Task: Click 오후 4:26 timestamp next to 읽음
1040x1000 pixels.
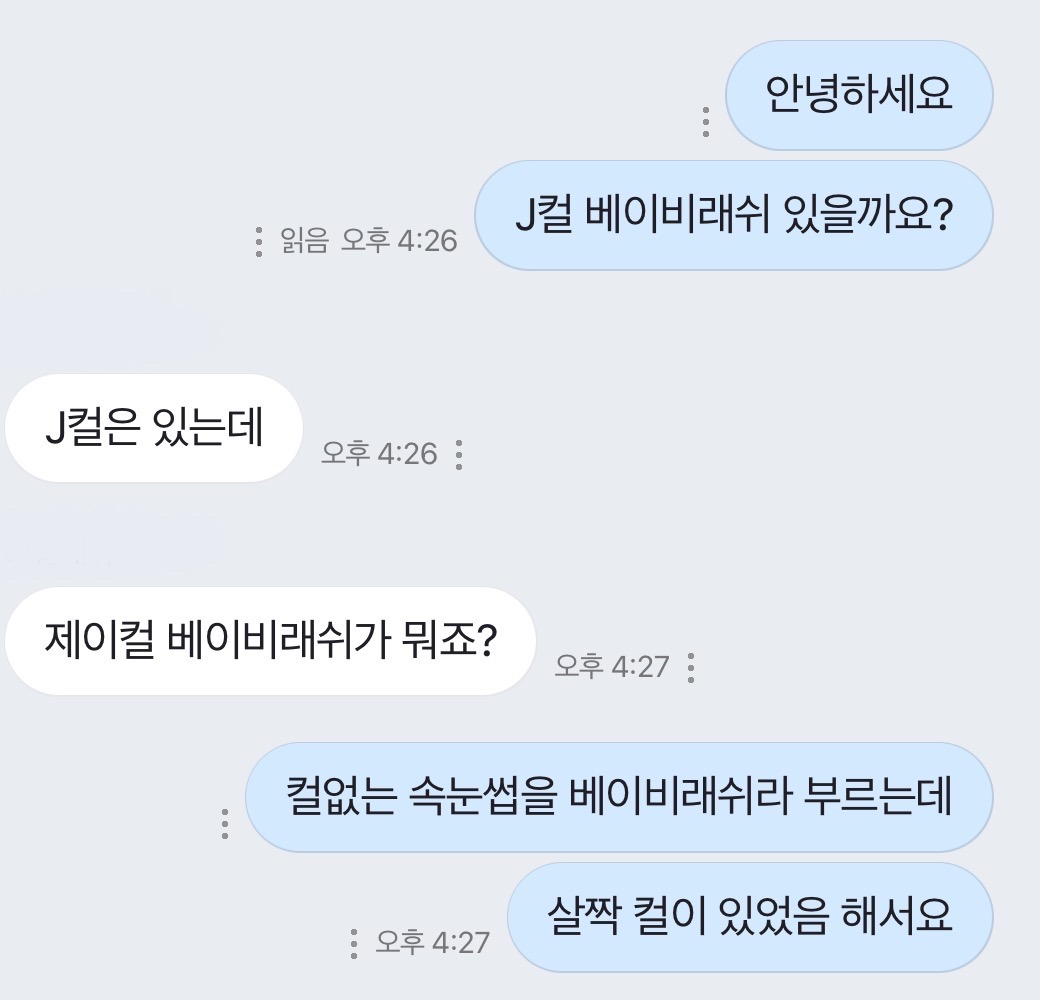Action: (399, 241)
